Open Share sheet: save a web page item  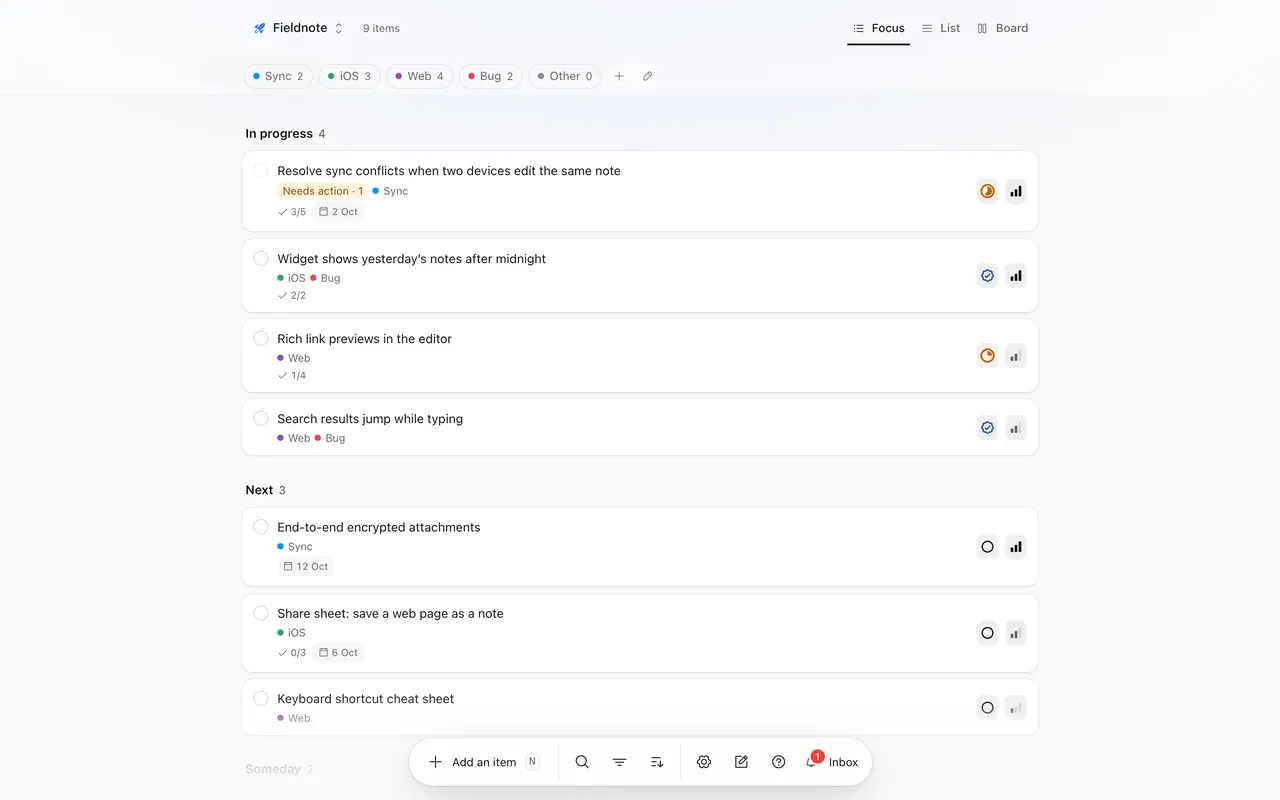click(640, 633)
